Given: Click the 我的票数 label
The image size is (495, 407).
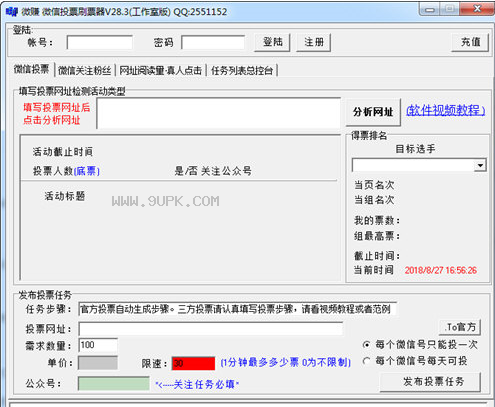Looking at the screenshot, I should [x=377, y=220].
